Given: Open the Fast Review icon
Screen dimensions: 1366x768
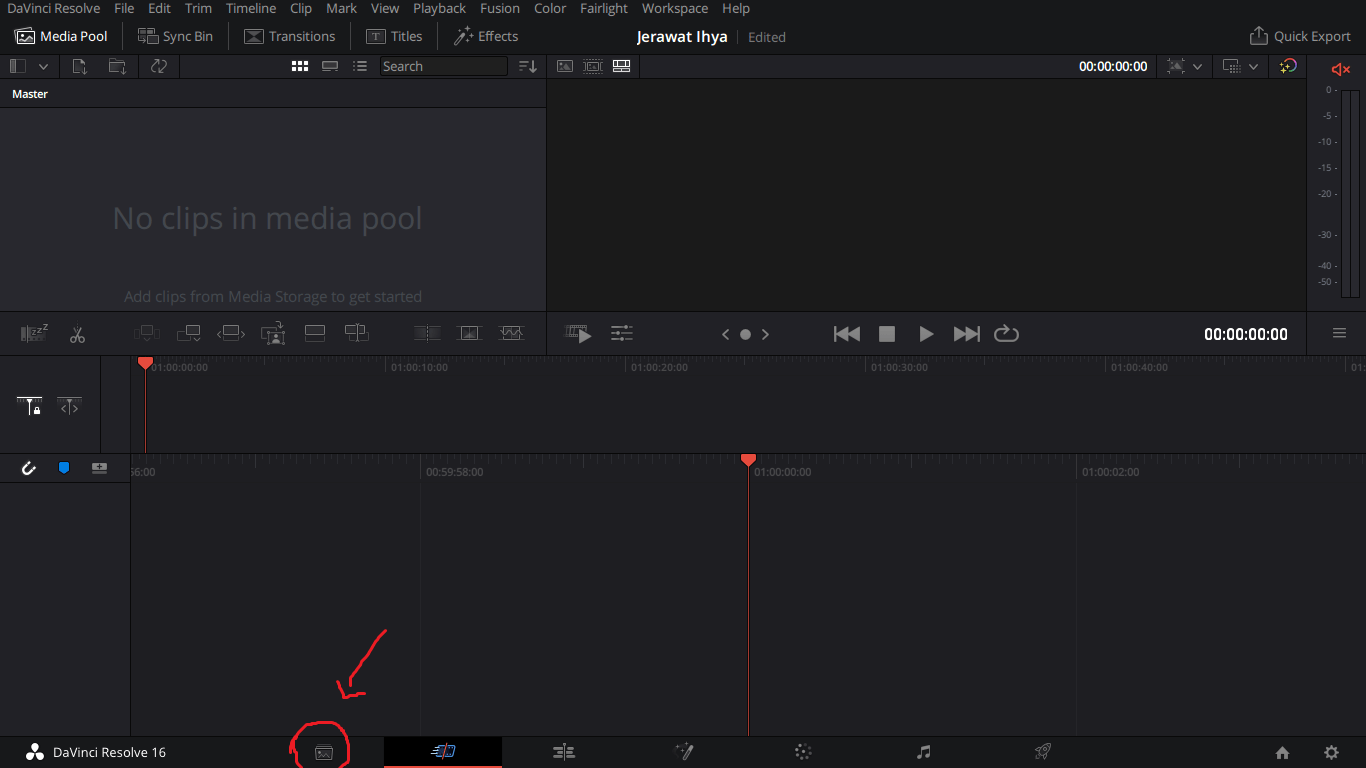Looking at the screenshot, I should [x=578, y=334].
